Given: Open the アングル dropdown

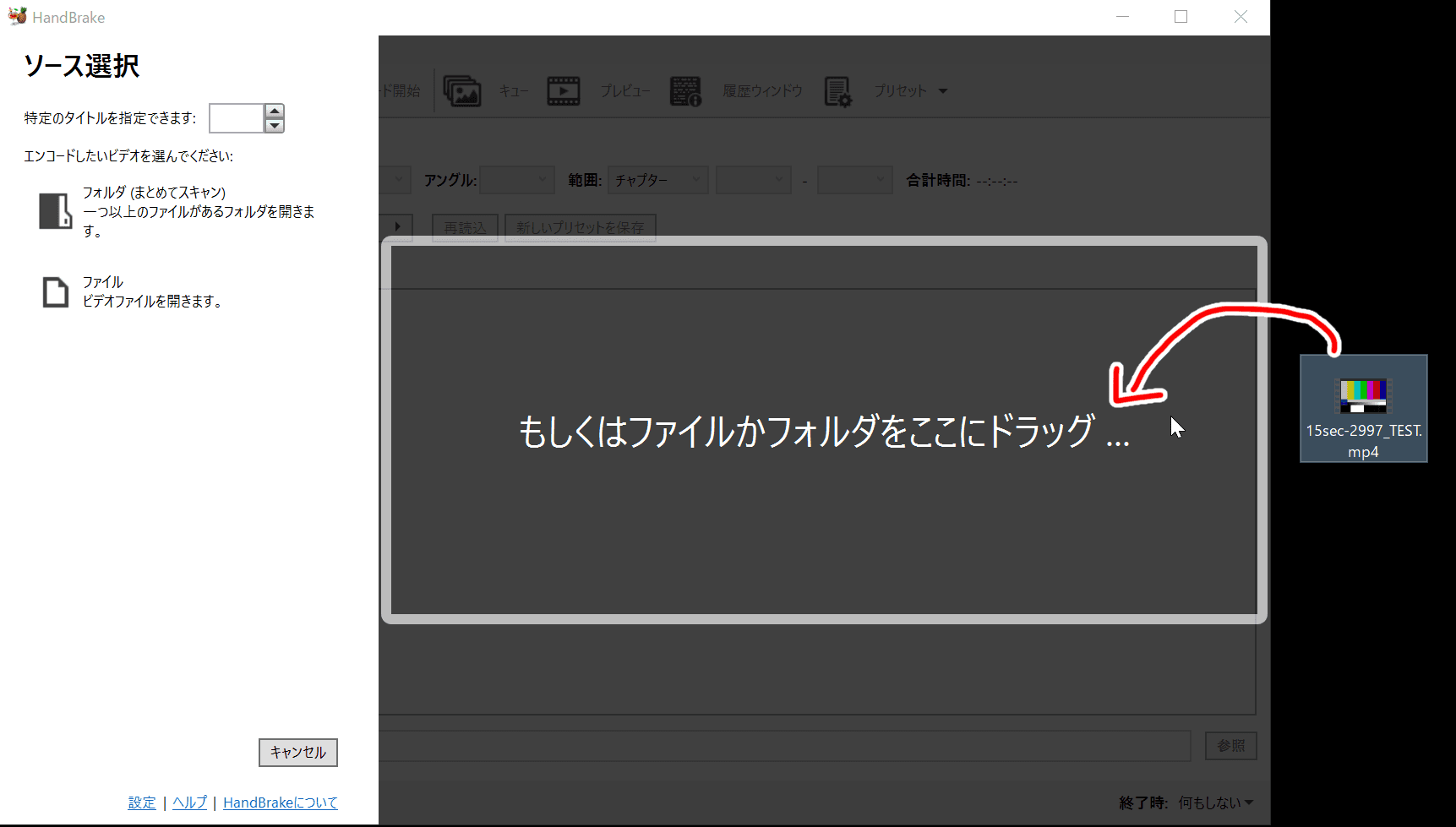Looking at the screenshot, I should click(516, 179).
